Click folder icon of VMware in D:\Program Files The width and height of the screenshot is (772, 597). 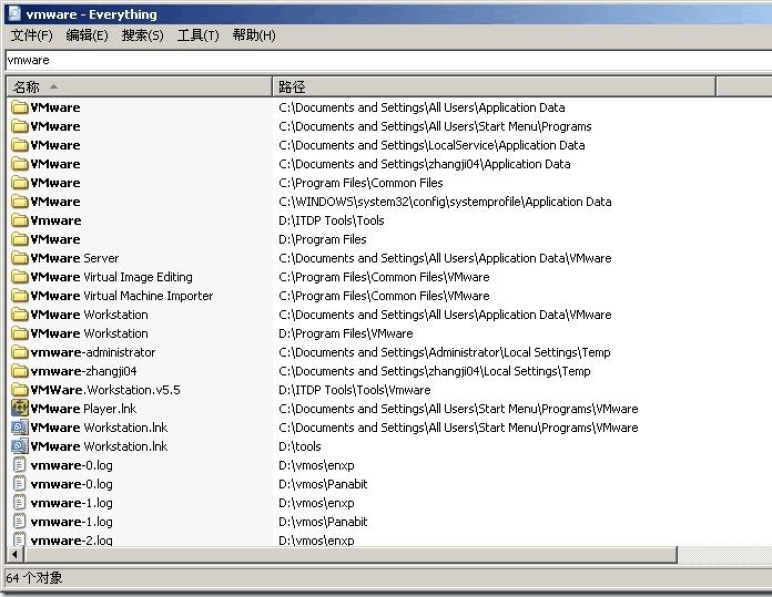pyautogui.click(x=20, y=239)
